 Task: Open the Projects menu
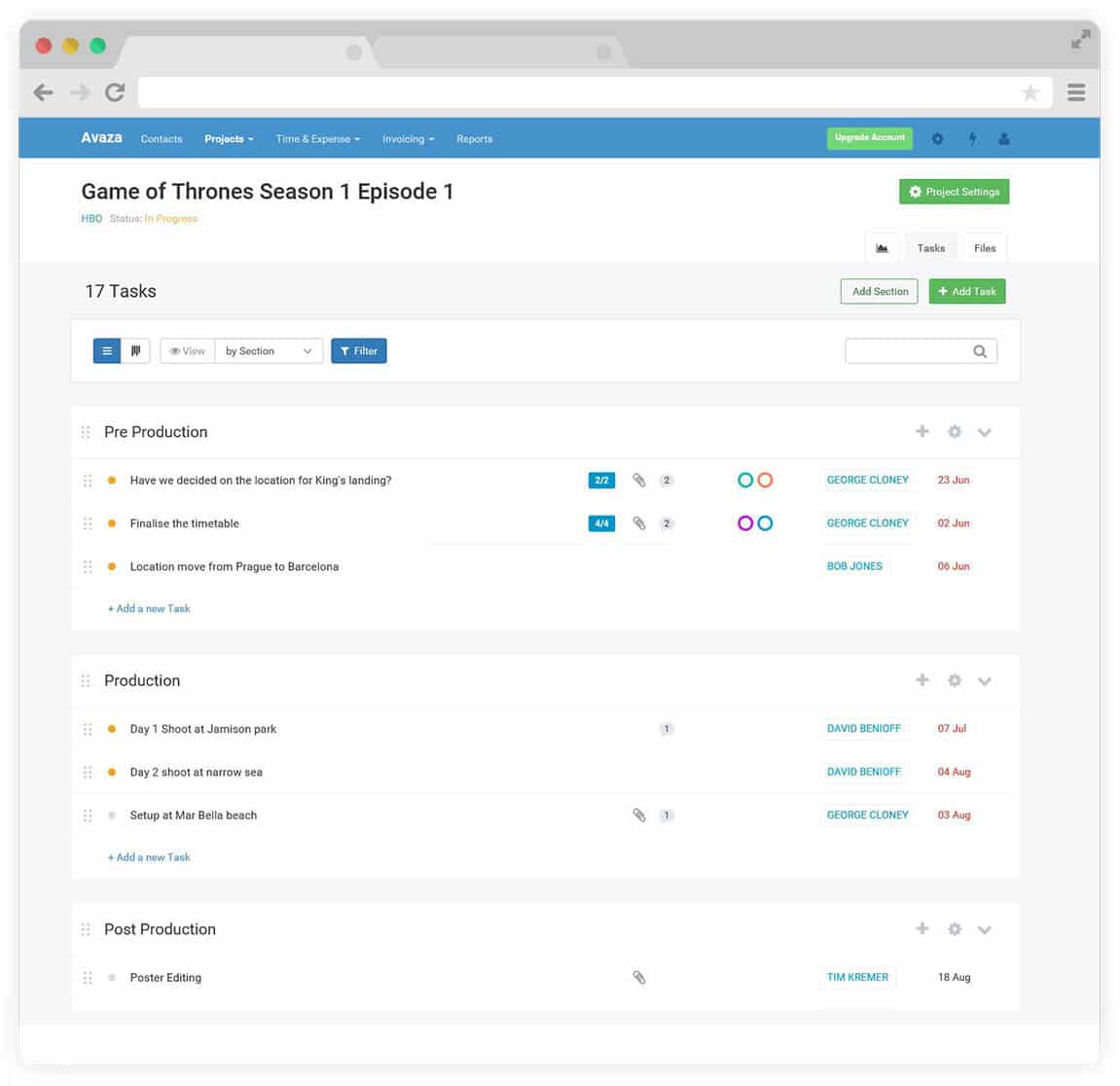[228, 138]
